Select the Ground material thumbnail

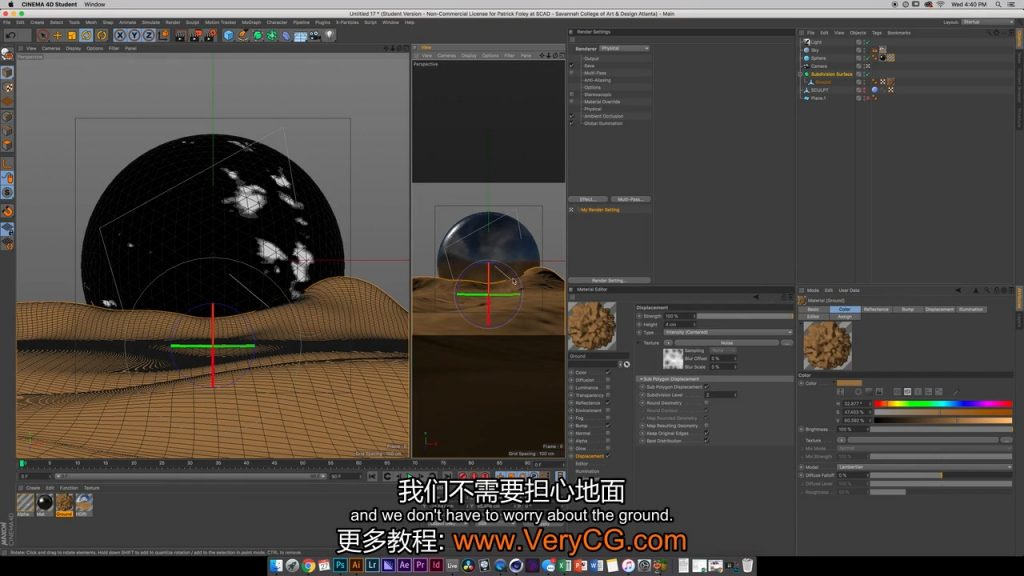pos(64,504)
